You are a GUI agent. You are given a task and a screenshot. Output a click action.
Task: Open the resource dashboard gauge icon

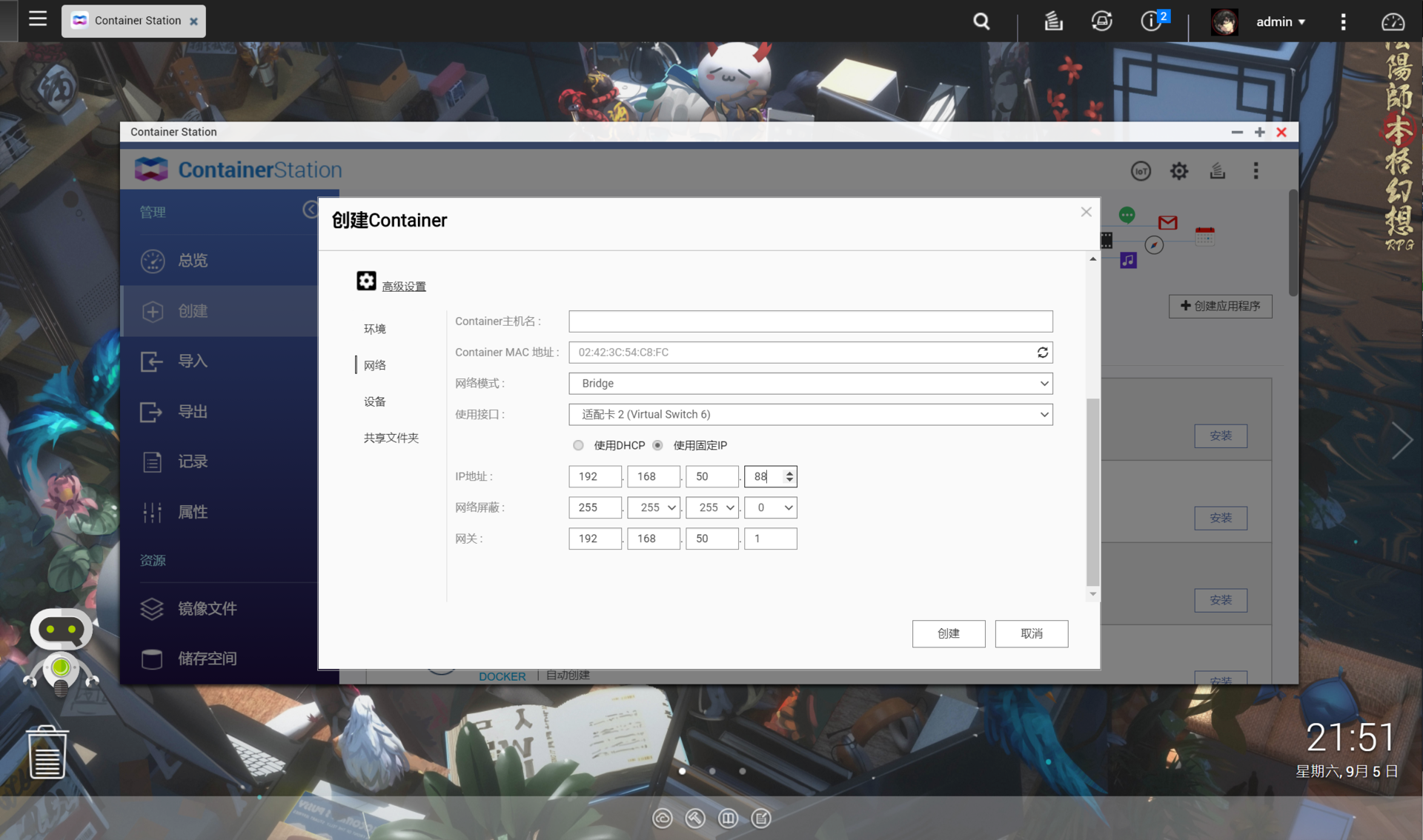click(x=1393, y=21)
